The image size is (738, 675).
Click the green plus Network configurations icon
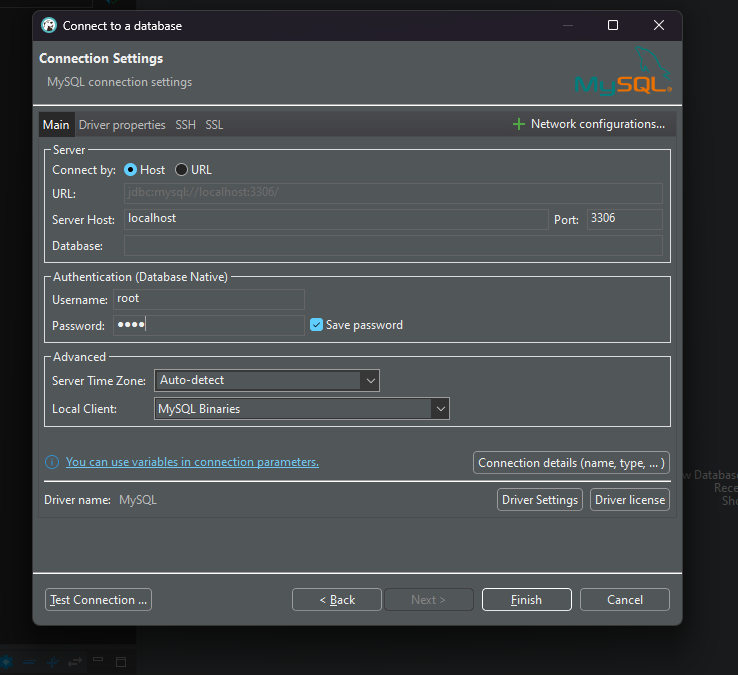pyautogui.click(x=519, y=124)
